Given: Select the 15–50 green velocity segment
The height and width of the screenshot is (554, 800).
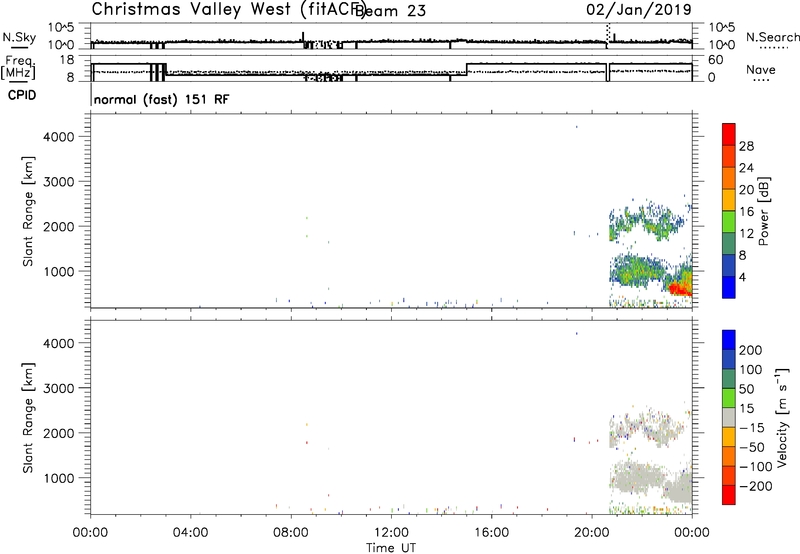Looking at the screenshot, I should (x=729, y=398).
